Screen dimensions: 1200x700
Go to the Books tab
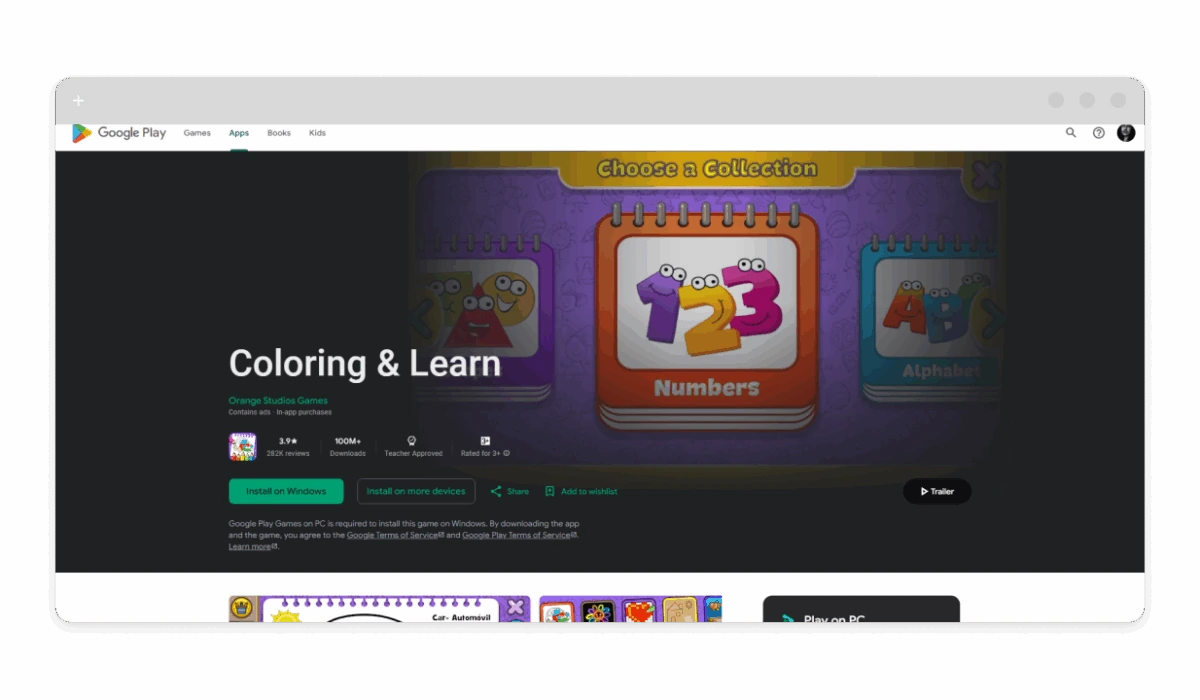pos(279,133)
